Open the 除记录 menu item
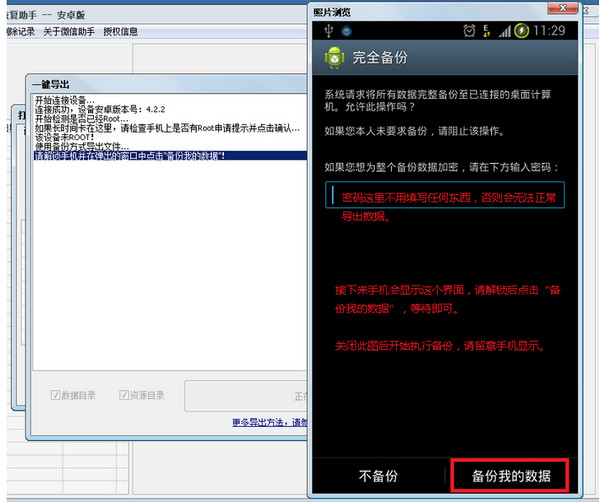The width and height of the screenshot is (600, 502). pos(21,32)
